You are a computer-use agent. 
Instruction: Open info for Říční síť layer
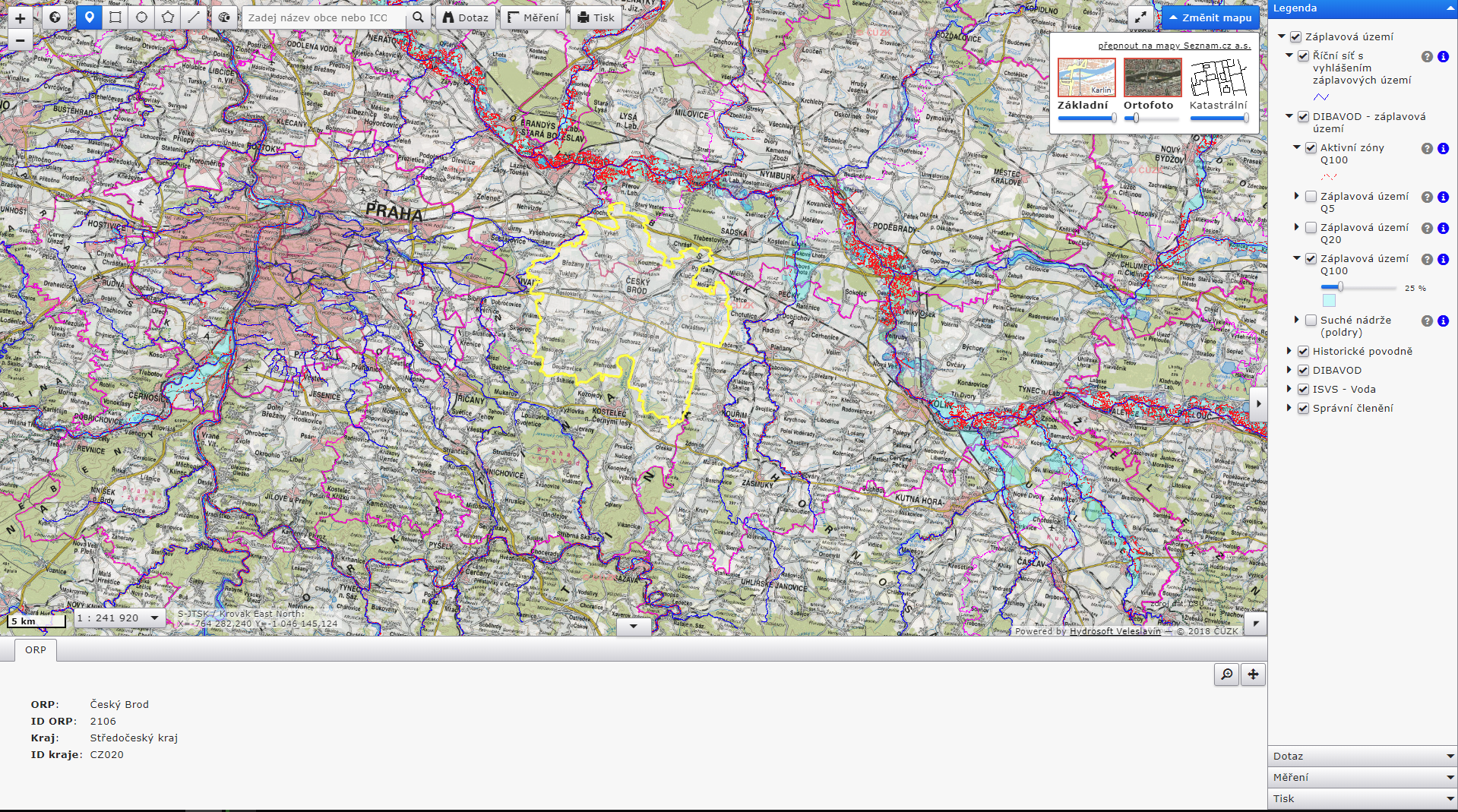pyautogui.click(x=1443, y=56)
